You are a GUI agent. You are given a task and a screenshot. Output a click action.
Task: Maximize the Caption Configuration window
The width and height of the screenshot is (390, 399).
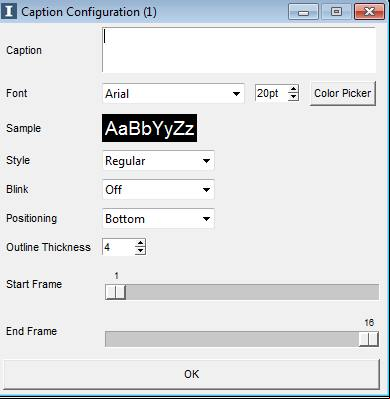pos(336,12)
